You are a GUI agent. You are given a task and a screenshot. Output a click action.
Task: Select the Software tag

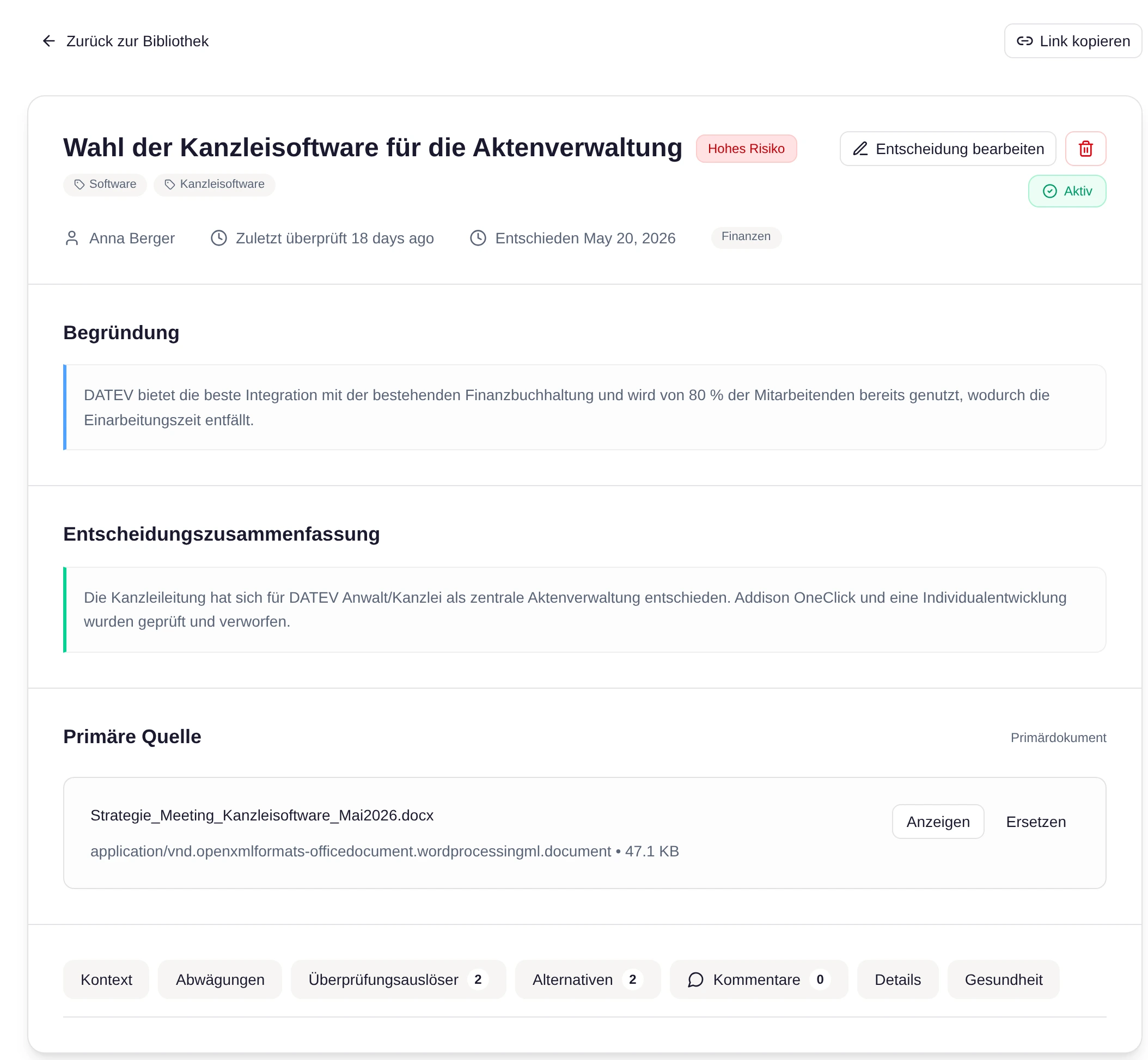click(x=105, y=185)
